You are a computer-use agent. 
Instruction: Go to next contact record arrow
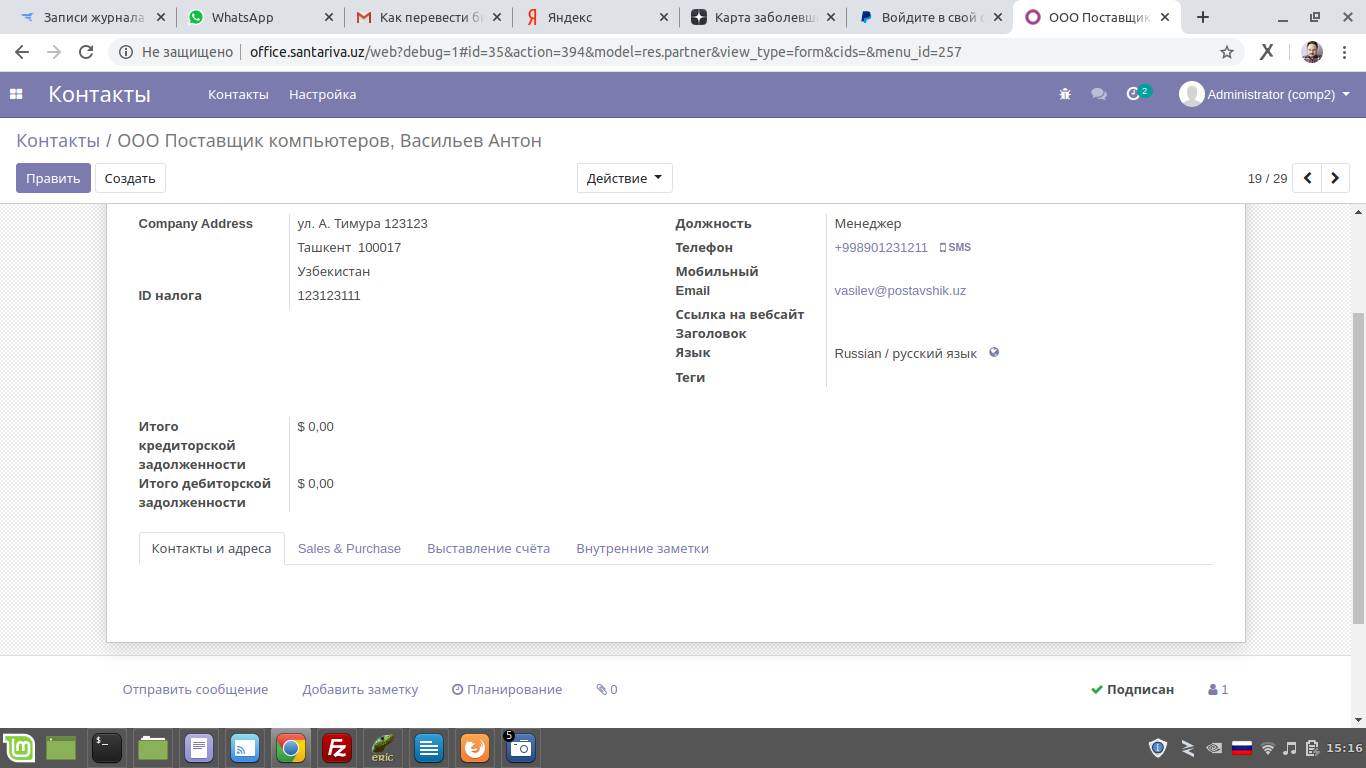1335,178
